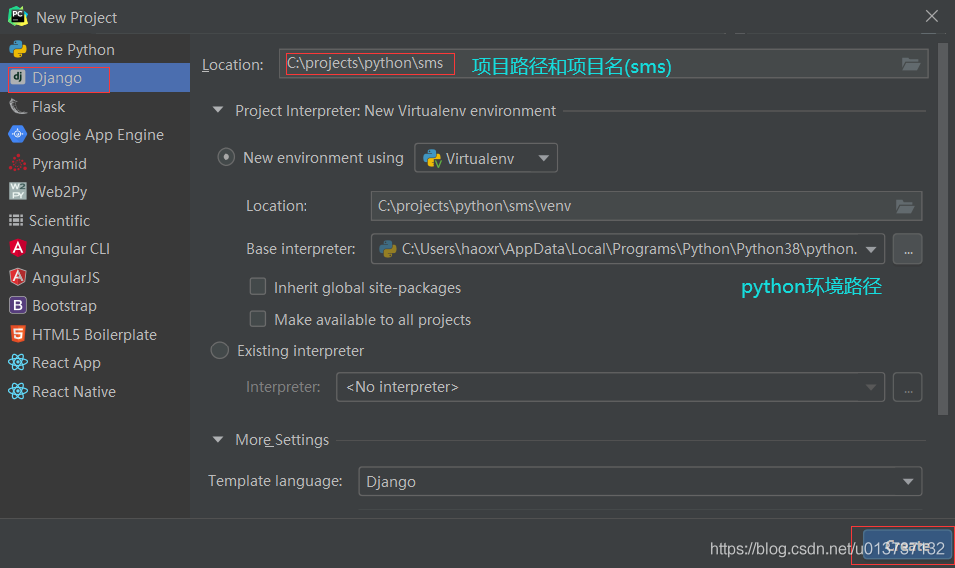Viewport: 955px width, 568px height.
Task: Open the Virtualenv environment dropdown
Action: coord(486,158)
